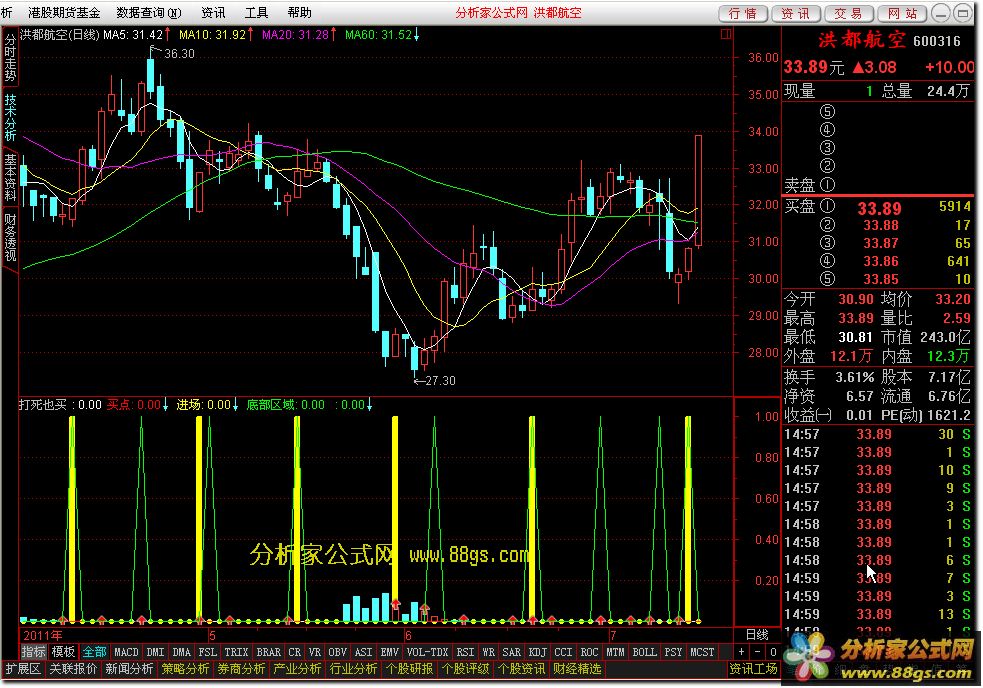Open the 策略分析 tab
983x688 pixels.
(x=186, y=669)
